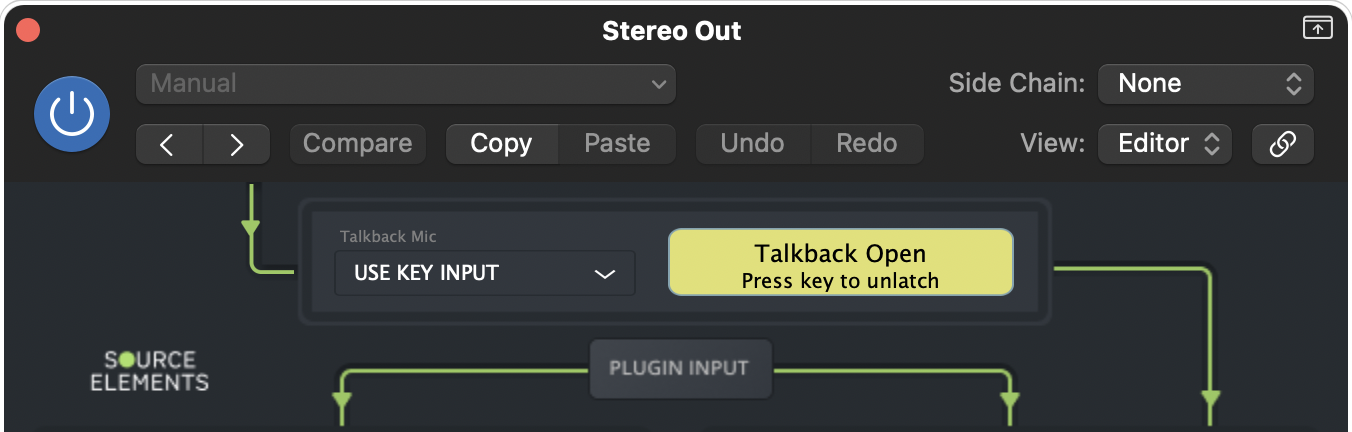
Task: Click the Copy button
Action: [500, 144]
